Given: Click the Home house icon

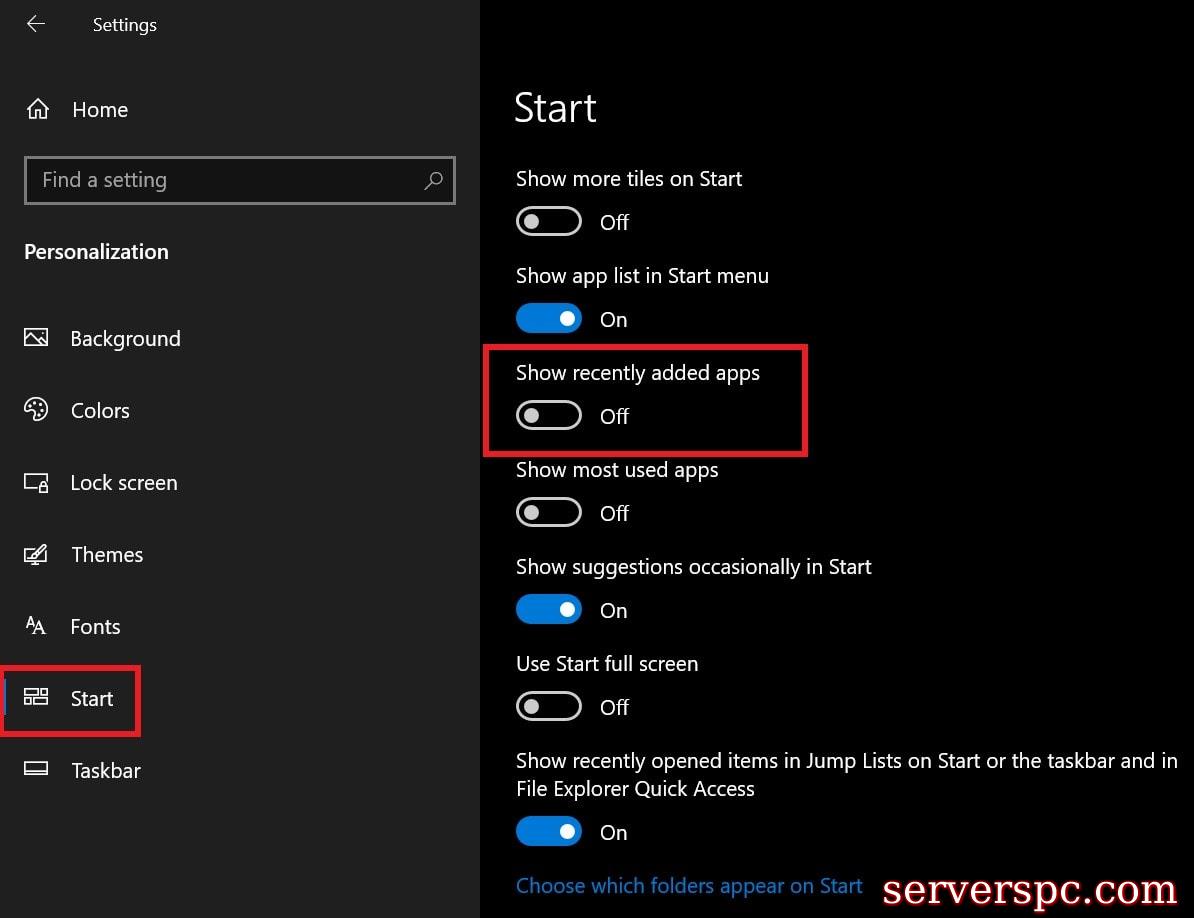Looking at the screenshot, I should [38, 109].
